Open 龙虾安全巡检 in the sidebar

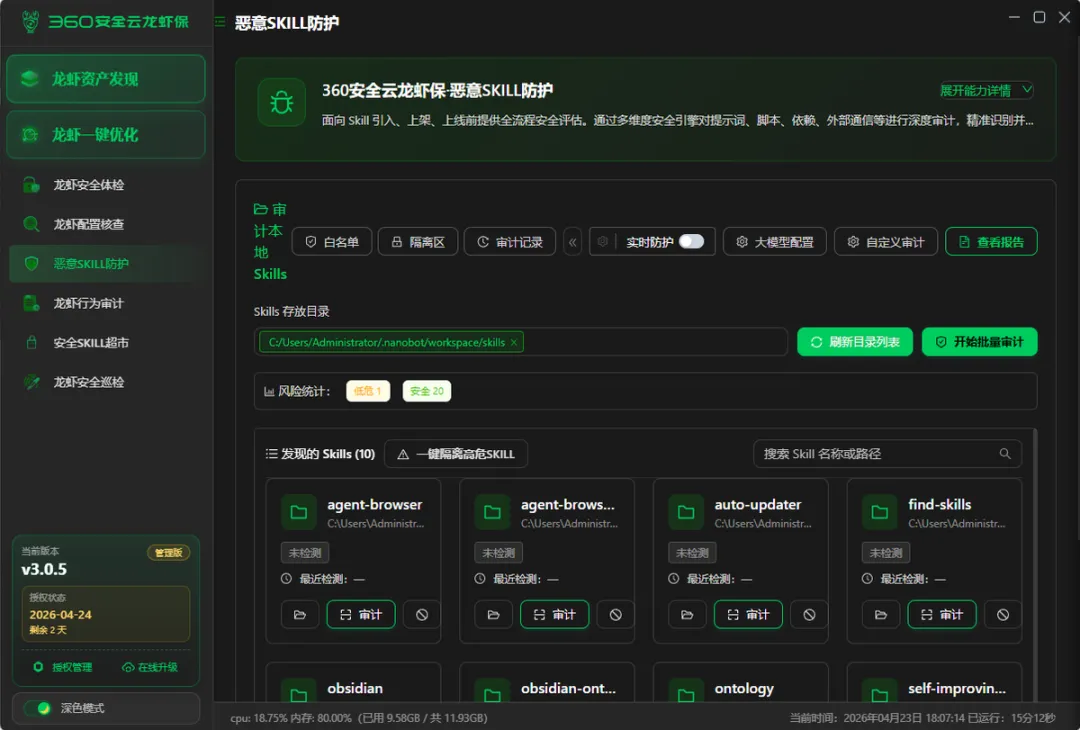[x=106, y=382]
